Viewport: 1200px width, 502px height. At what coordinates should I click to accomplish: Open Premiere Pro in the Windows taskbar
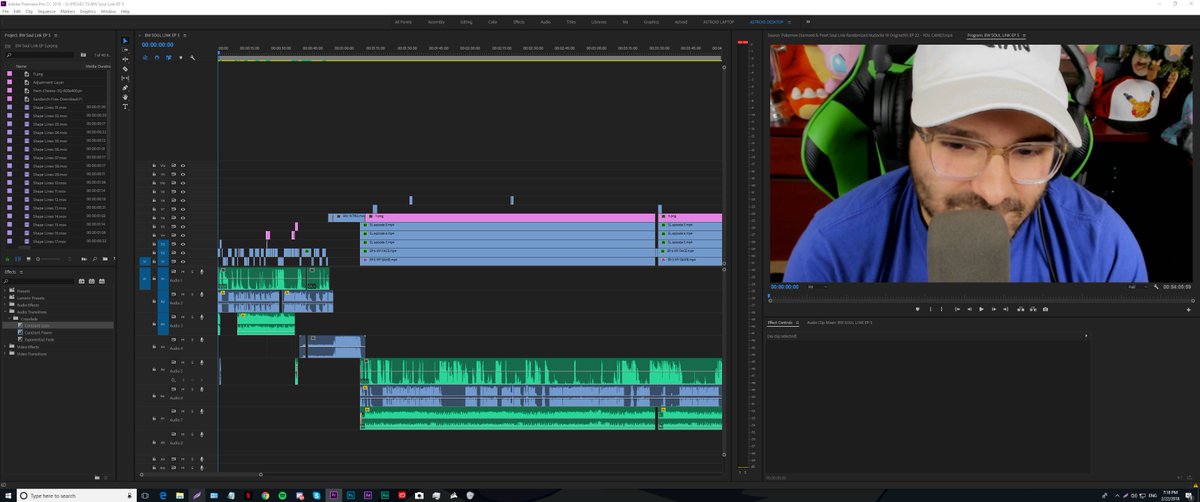tap(334, 494)
